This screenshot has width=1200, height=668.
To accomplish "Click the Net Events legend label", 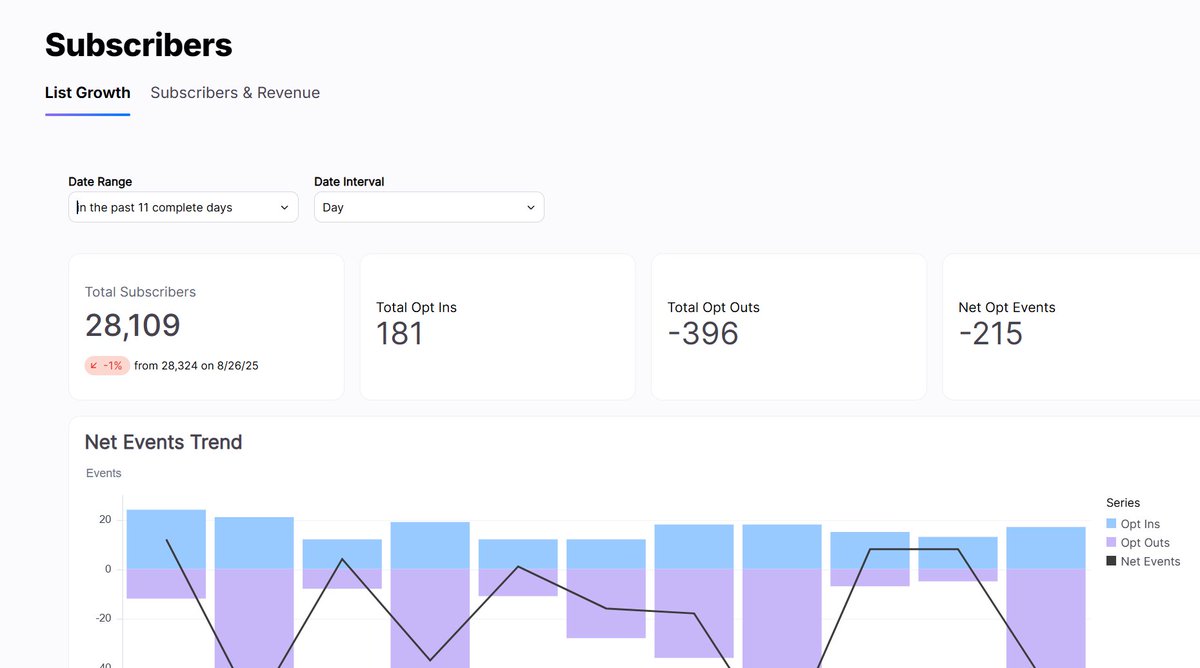I will click(x=1150, y=562).
